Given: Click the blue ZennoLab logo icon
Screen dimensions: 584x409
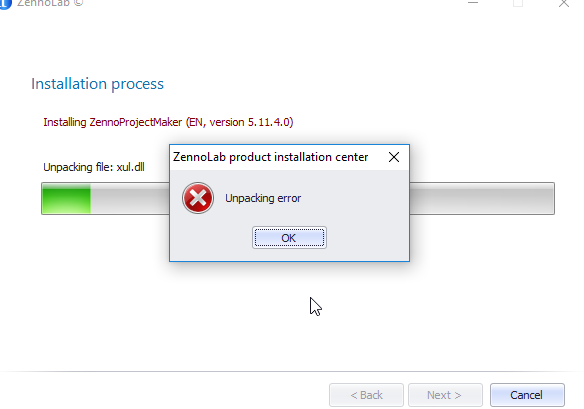Looking at the screenshot, I should (x=5, y=4).
